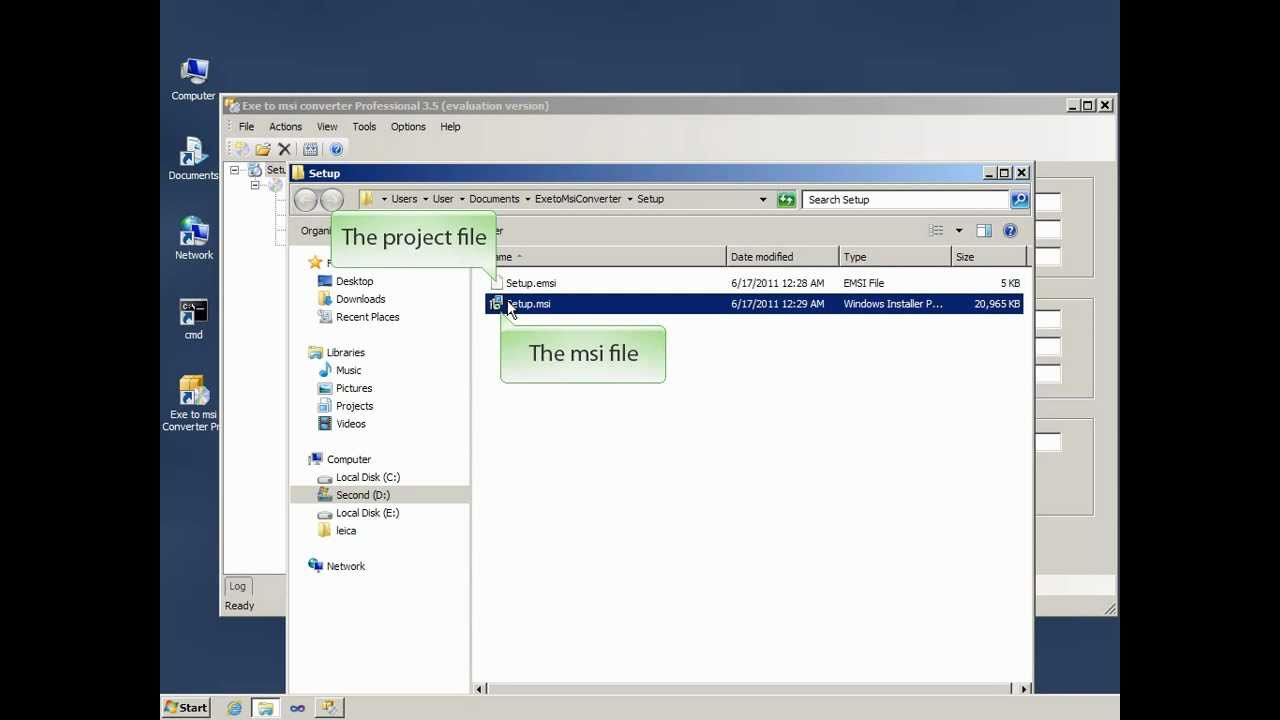Open the dropdown arrow before Documents breadcrumb
1280x720 pixels.
(462, 199)
